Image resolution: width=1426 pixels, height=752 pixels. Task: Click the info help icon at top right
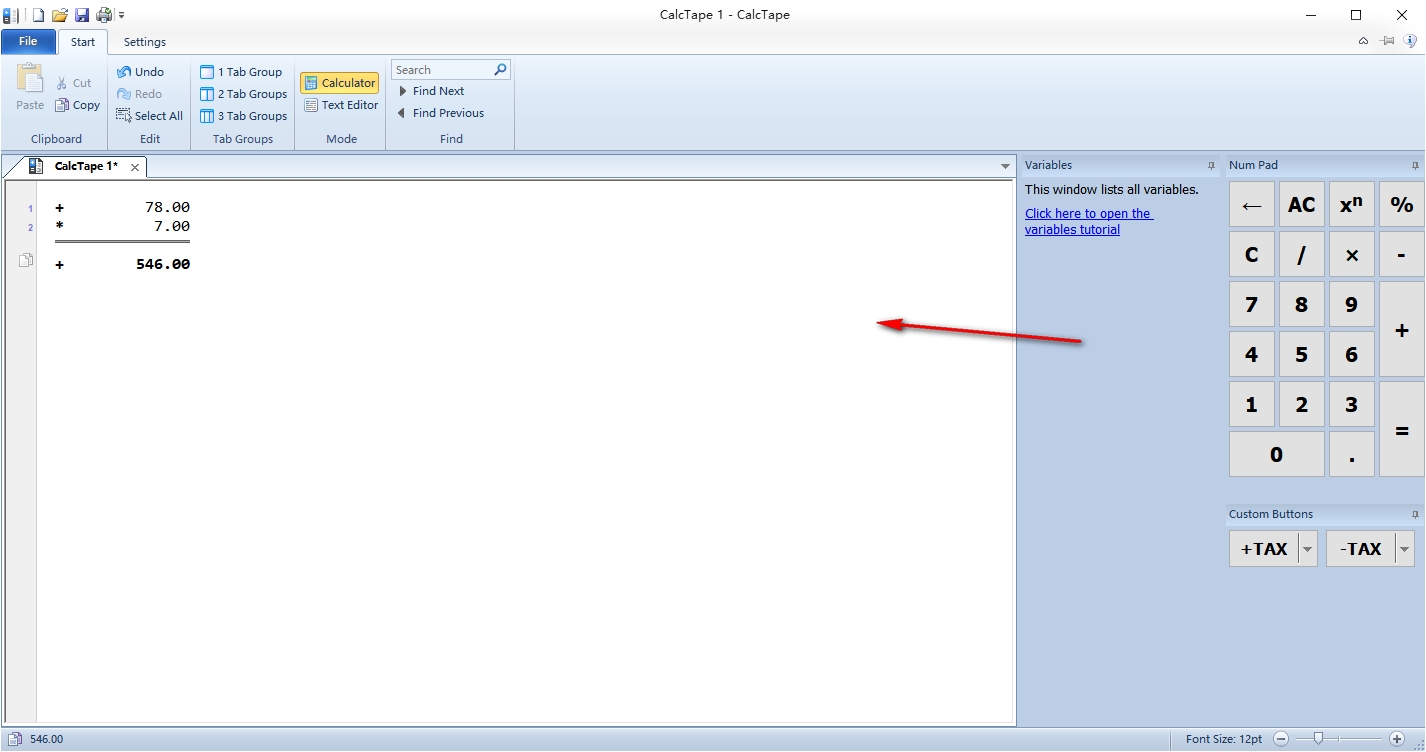(1410, 41)
